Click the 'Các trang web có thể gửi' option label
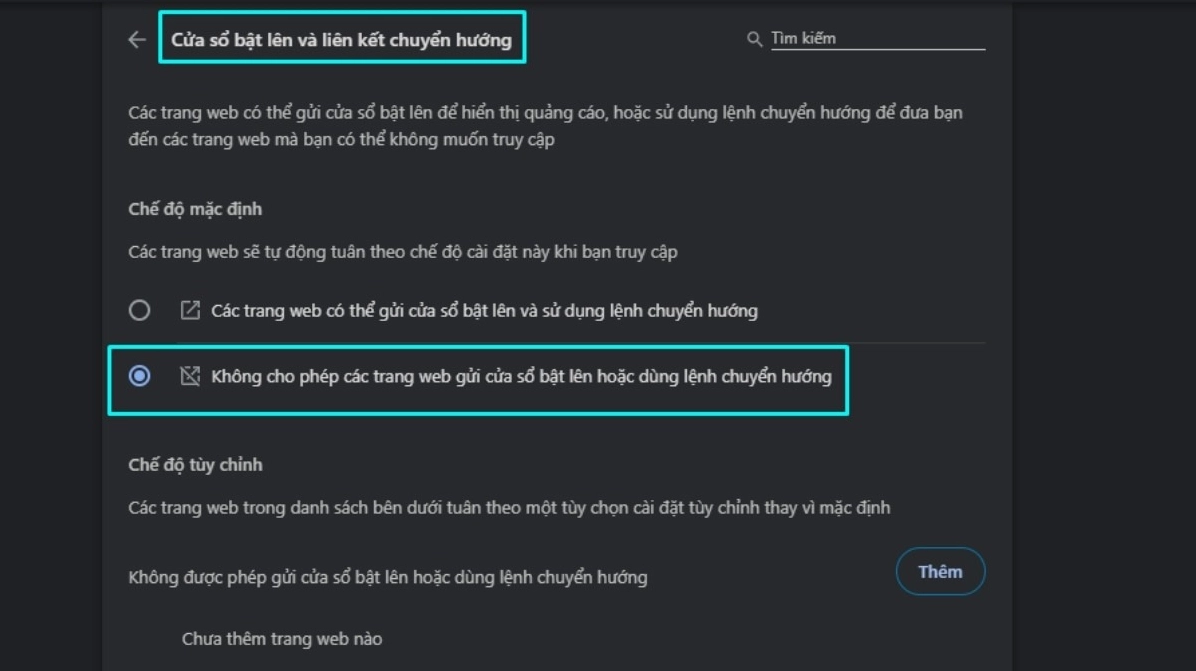This screenshot has width=1196, height=671. (x=484, y=311)
